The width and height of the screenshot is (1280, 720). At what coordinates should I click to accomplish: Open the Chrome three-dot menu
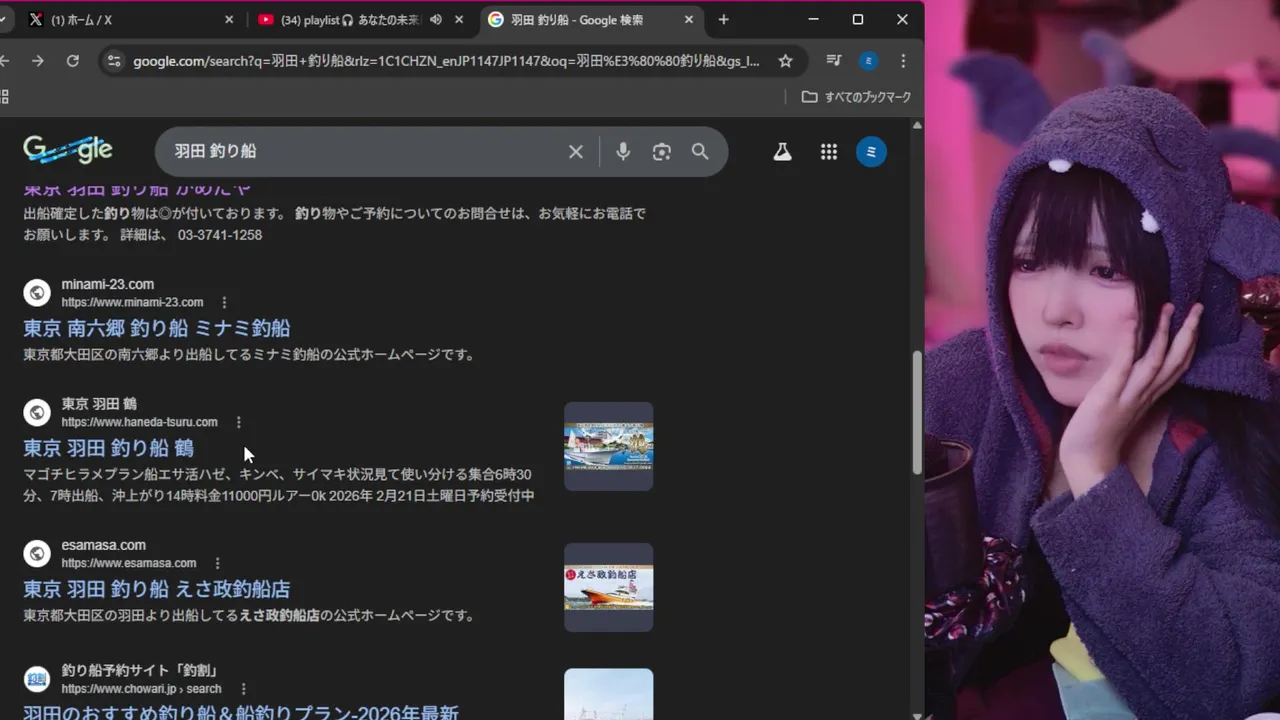click(903, 61)
